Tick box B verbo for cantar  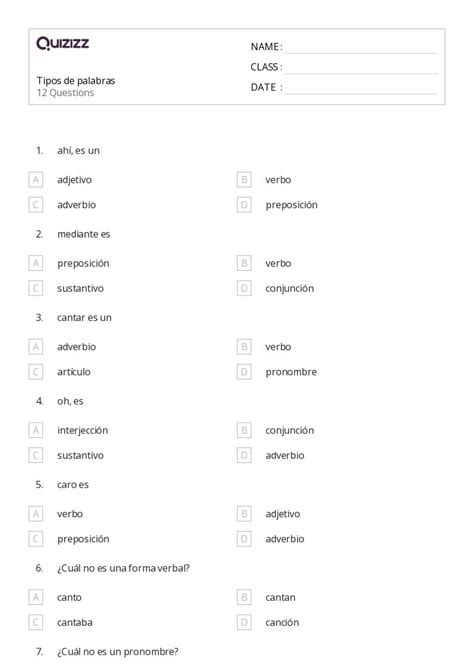[x=244, y=347]
